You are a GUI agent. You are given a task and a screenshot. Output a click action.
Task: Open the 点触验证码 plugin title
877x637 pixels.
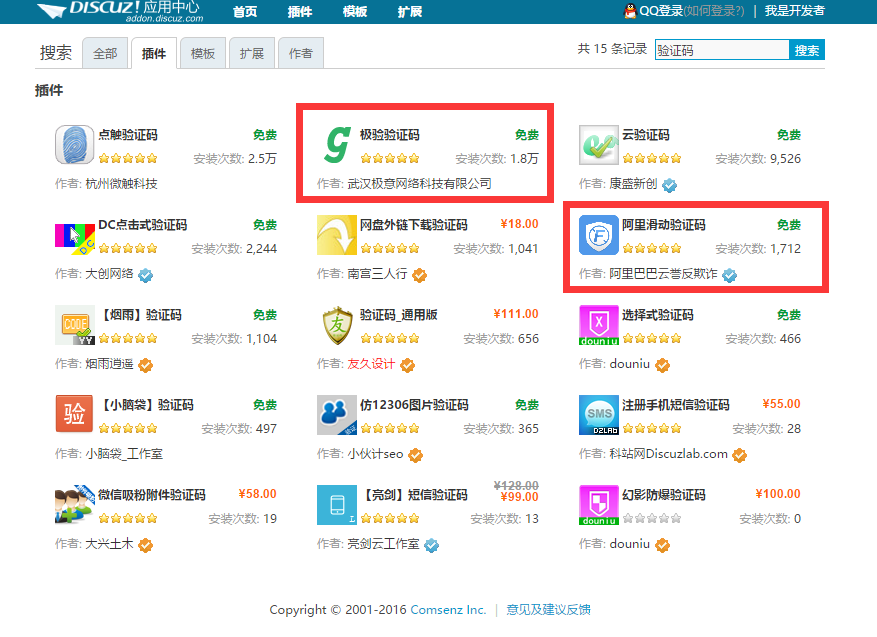coord(128,135)
